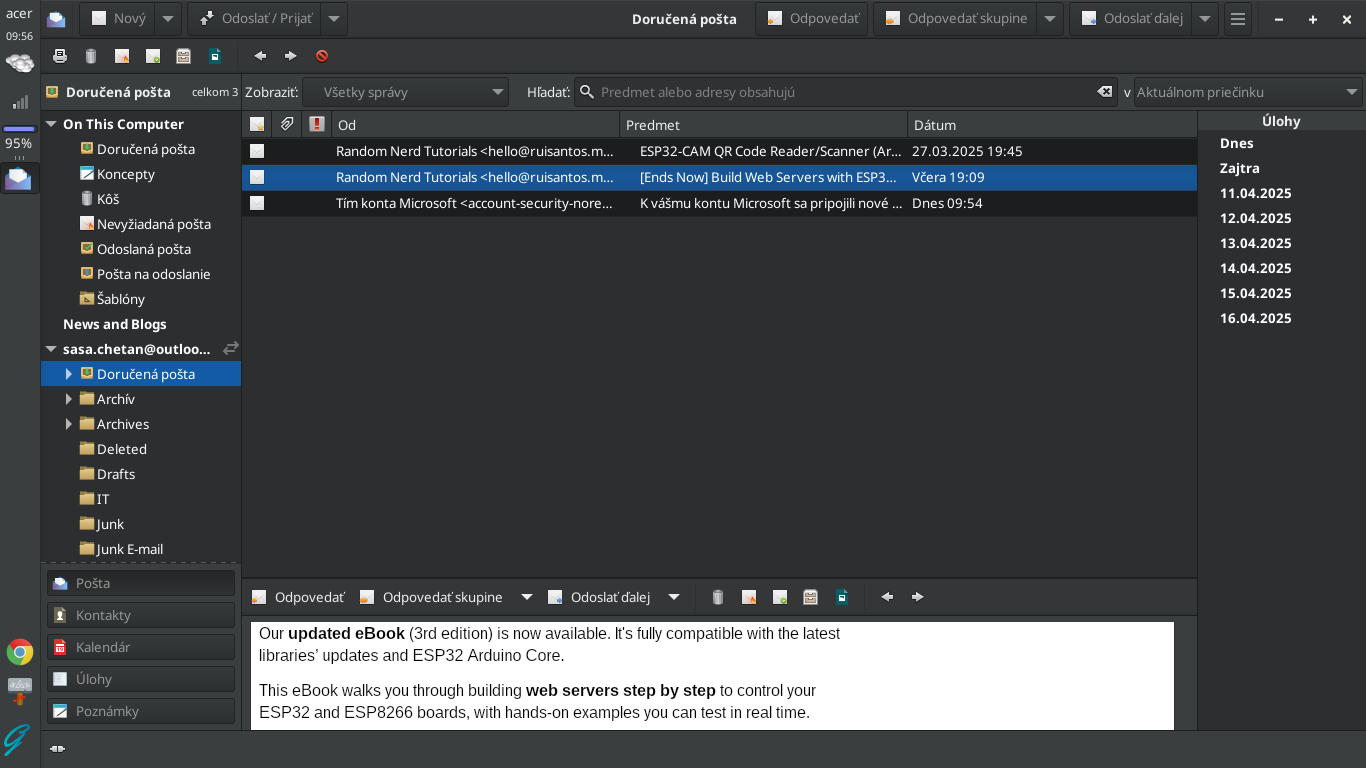Viewport: 1366px width, 768px height.
Task: Open preview pane Odpovedať skupine dropdown arrow
Action: (x=527, y=597)
